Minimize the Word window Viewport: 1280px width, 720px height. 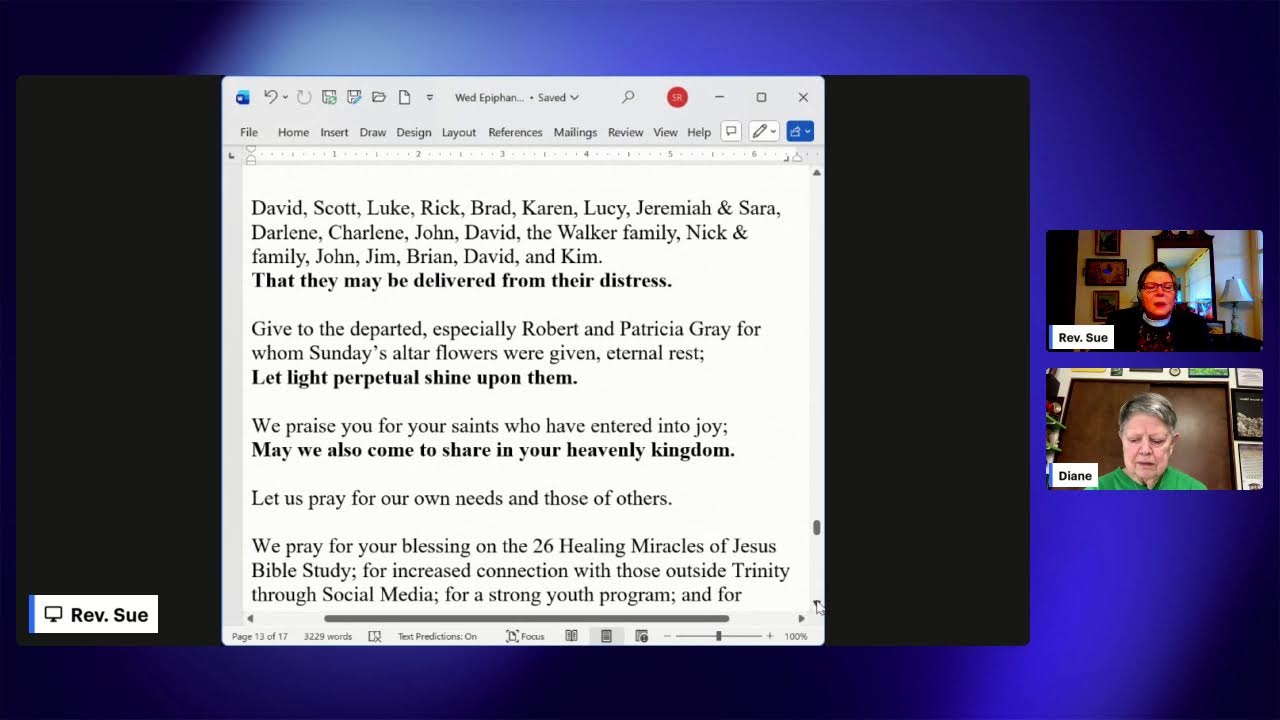pyautogui.click(x=719, y=97)
